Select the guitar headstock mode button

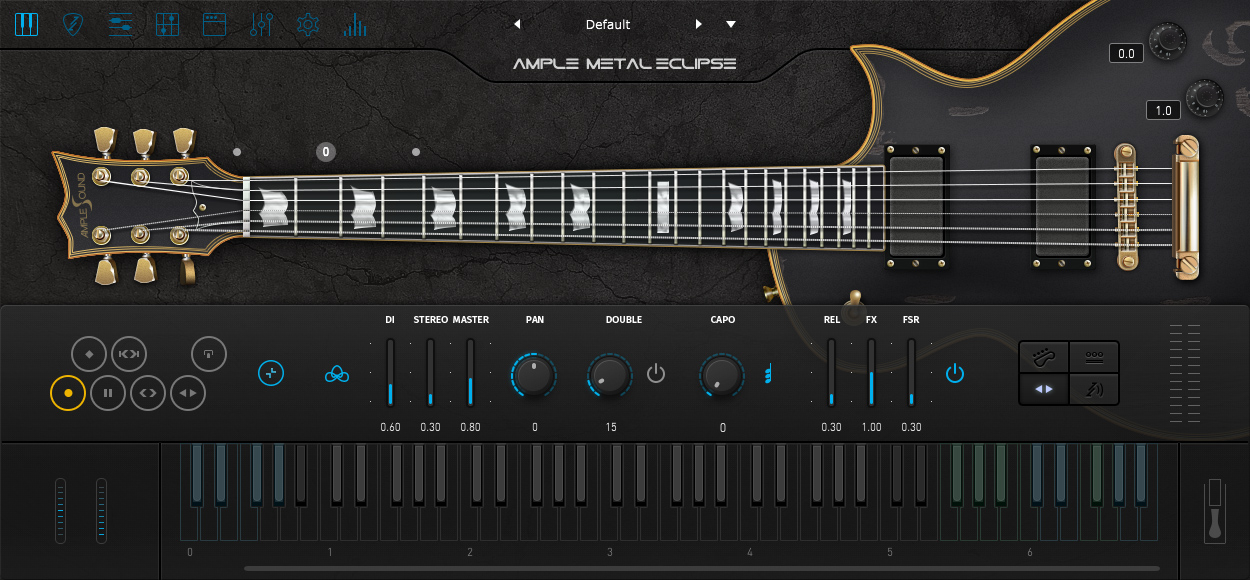1044,356
